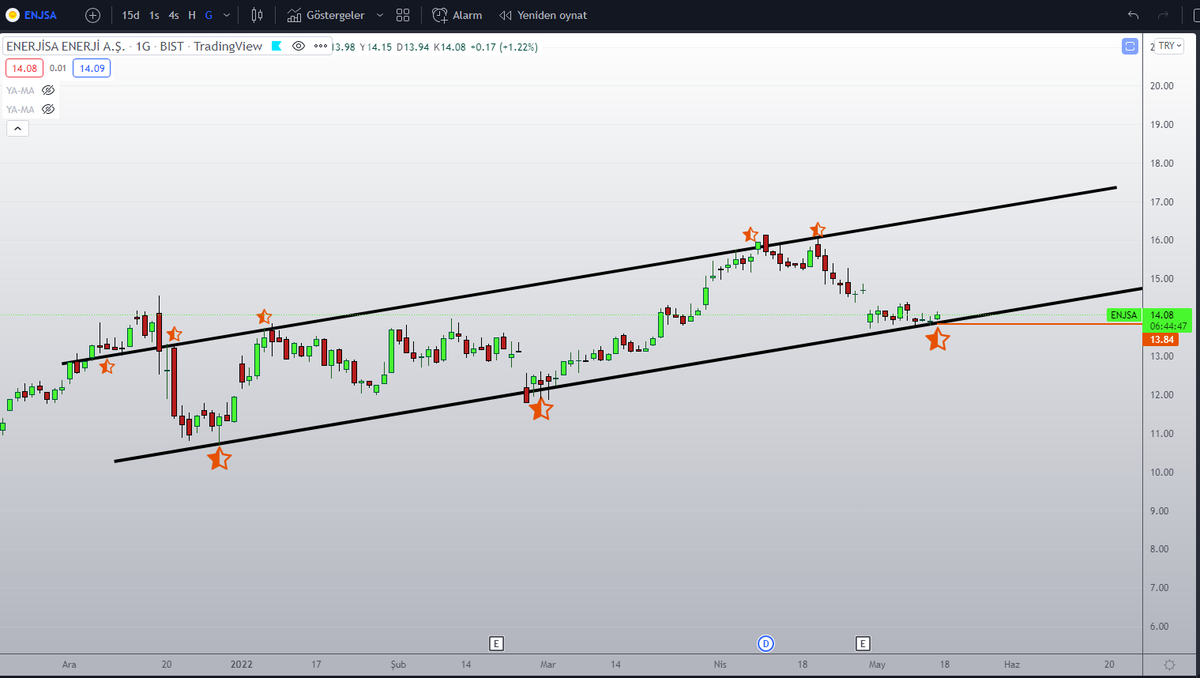1200x678 pixels.
Task: Click the 2022 time axis label
Action: tap(241, 663)
